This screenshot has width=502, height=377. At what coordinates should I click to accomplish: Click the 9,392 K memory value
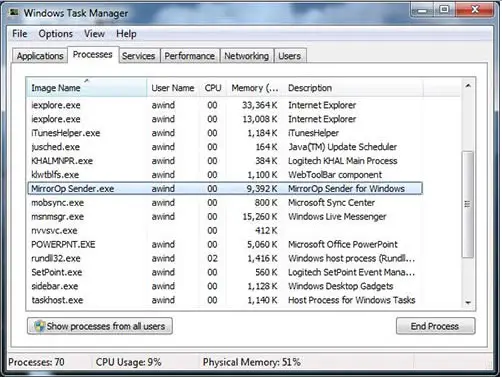(x=262, y=189)
